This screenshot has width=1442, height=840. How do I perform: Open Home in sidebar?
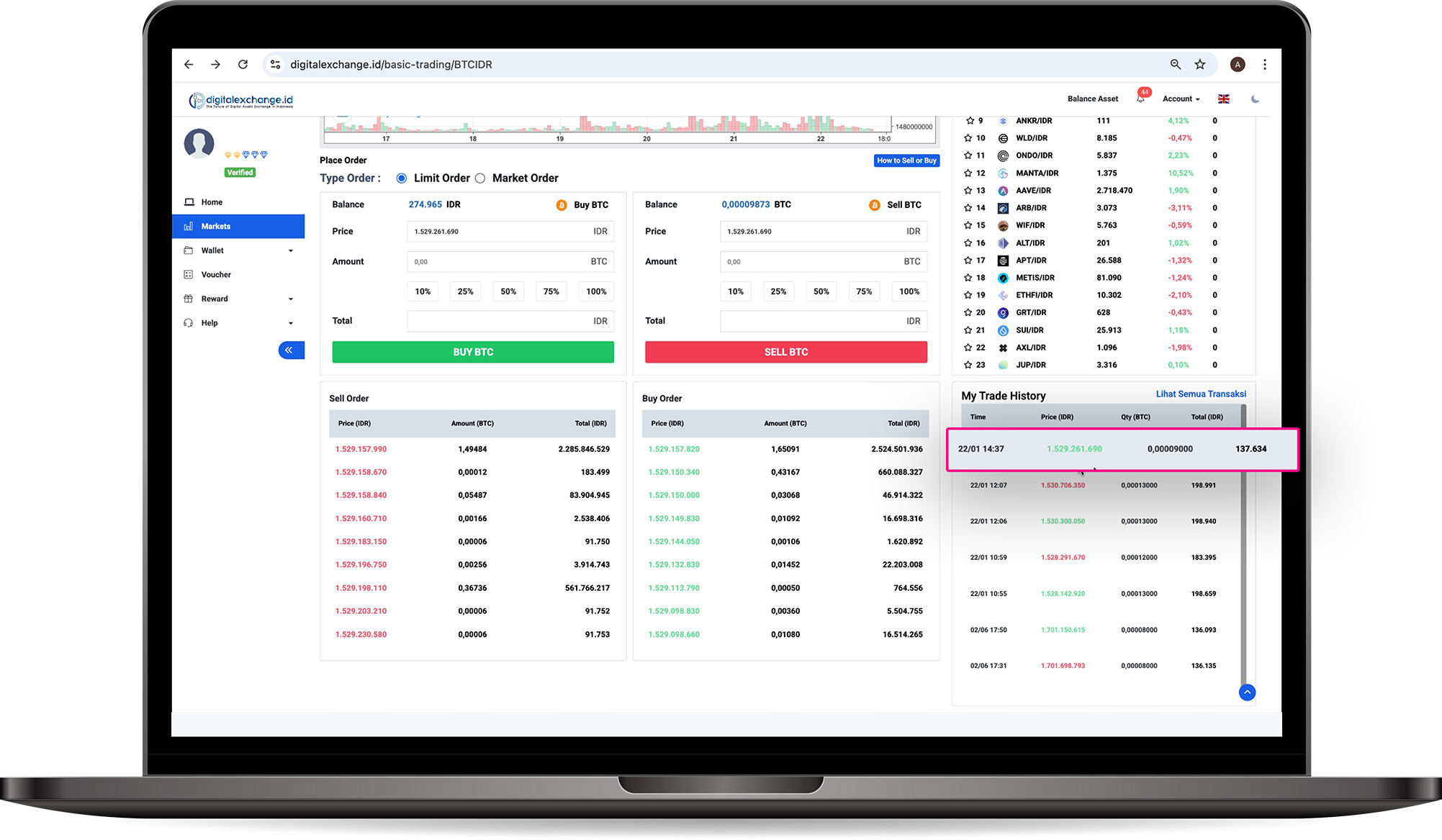pyautogui.click(x=212, y=202)
